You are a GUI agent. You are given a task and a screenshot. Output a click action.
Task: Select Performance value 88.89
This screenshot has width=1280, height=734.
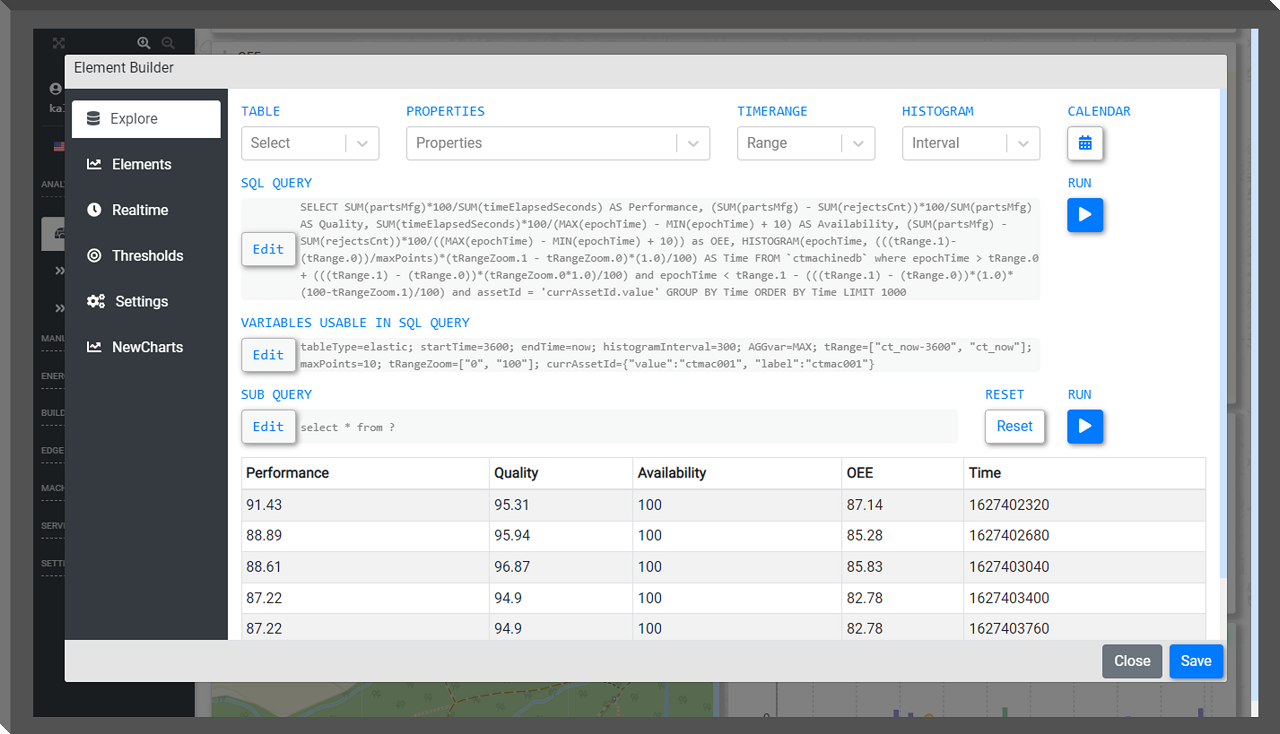click(x=264, y=536)
